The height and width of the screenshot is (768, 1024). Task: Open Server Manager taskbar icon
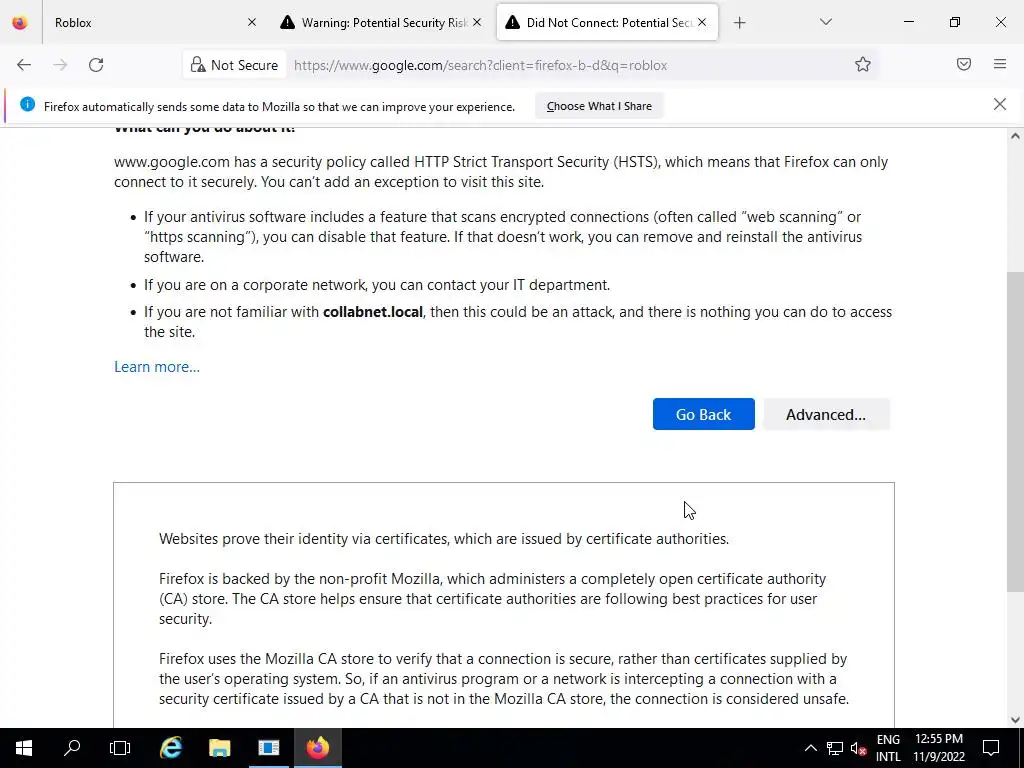point(268,748)
